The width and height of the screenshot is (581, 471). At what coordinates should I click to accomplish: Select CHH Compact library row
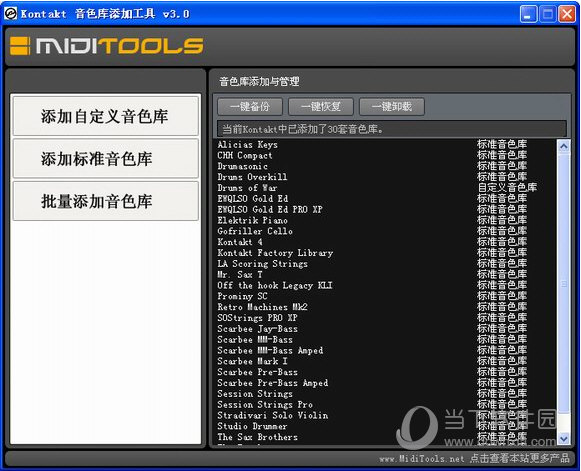[x=385, y=155]
